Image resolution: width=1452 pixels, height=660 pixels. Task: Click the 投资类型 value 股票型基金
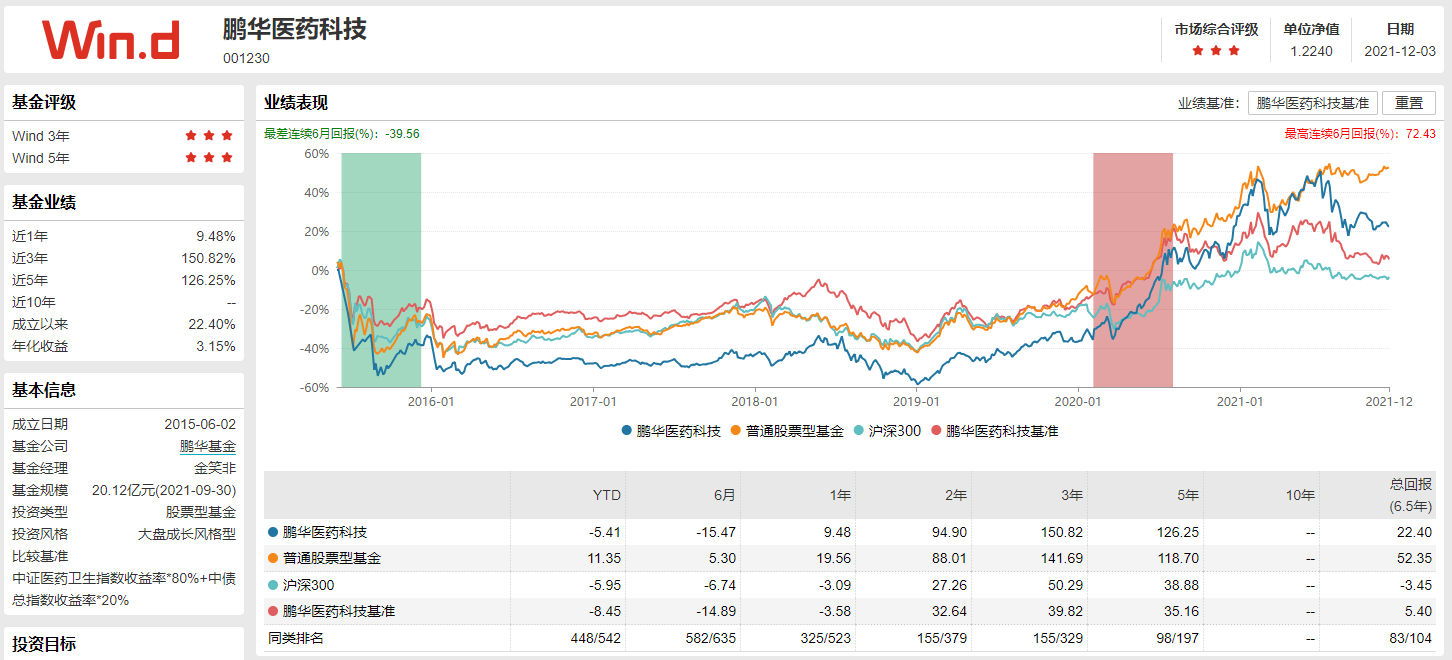coord(201,512)
